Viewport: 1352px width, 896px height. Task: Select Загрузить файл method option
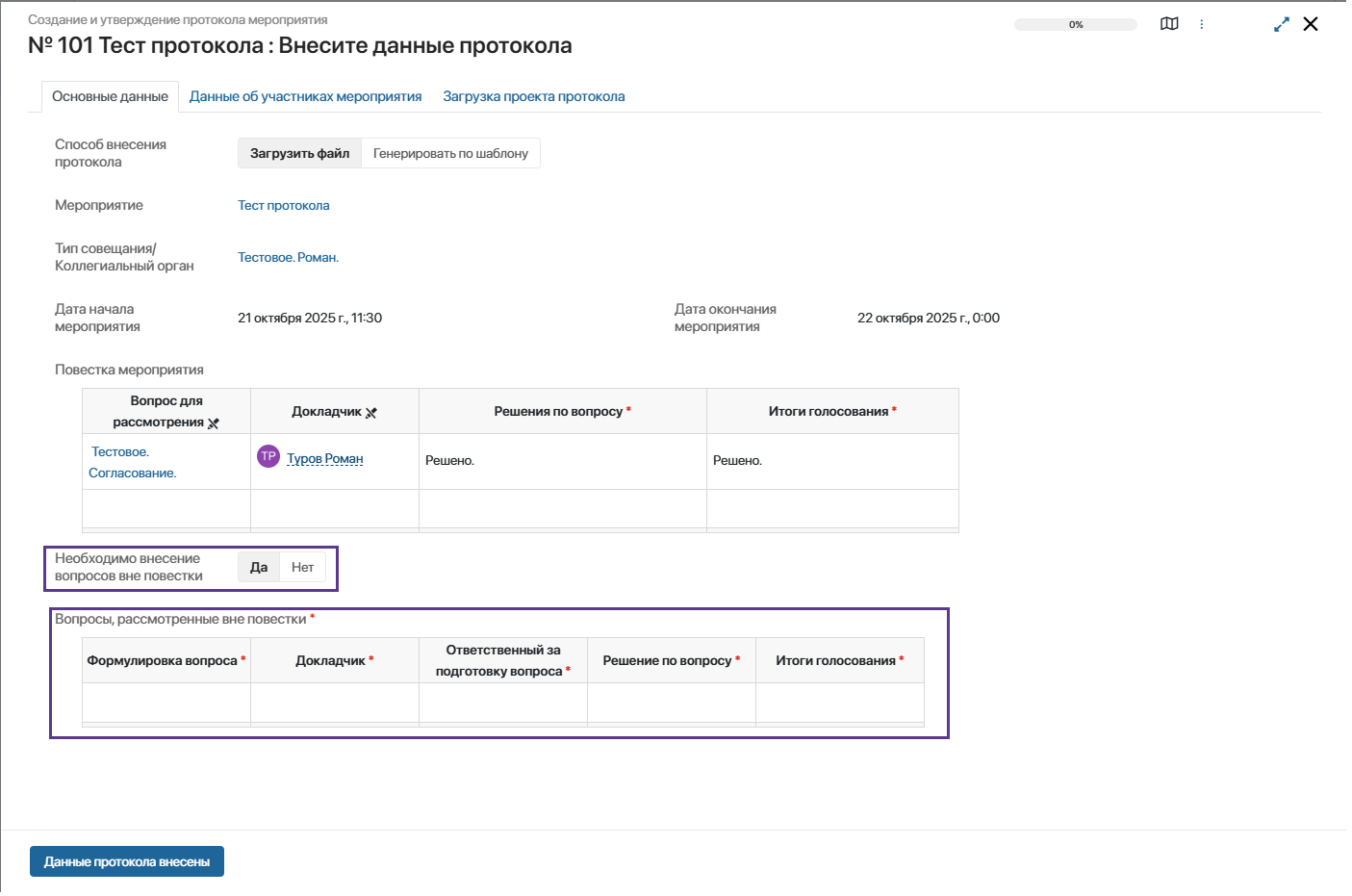click(299, 153)
